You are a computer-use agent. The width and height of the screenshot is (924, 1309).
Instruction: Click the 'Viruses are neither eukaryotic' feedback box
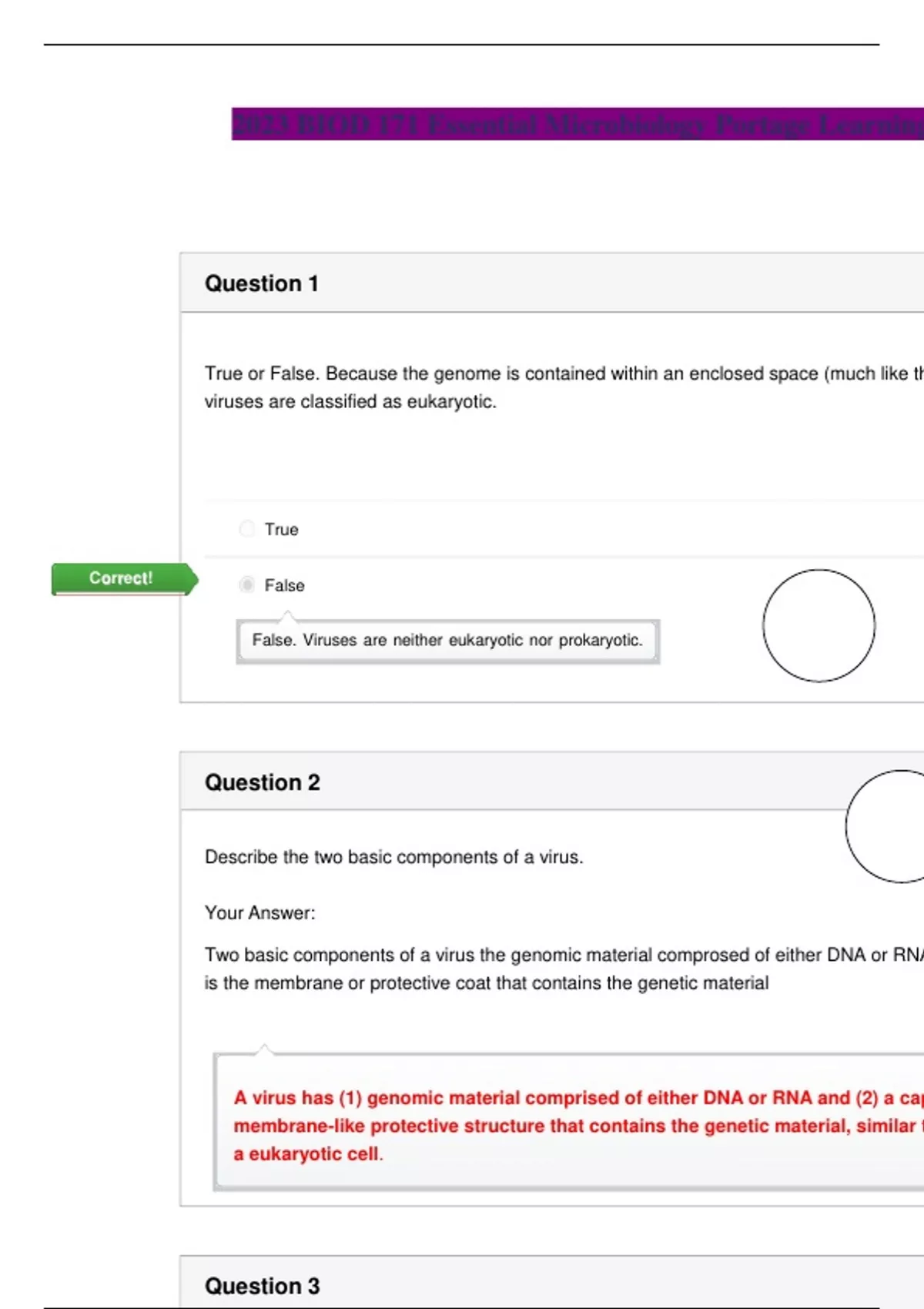447,641
